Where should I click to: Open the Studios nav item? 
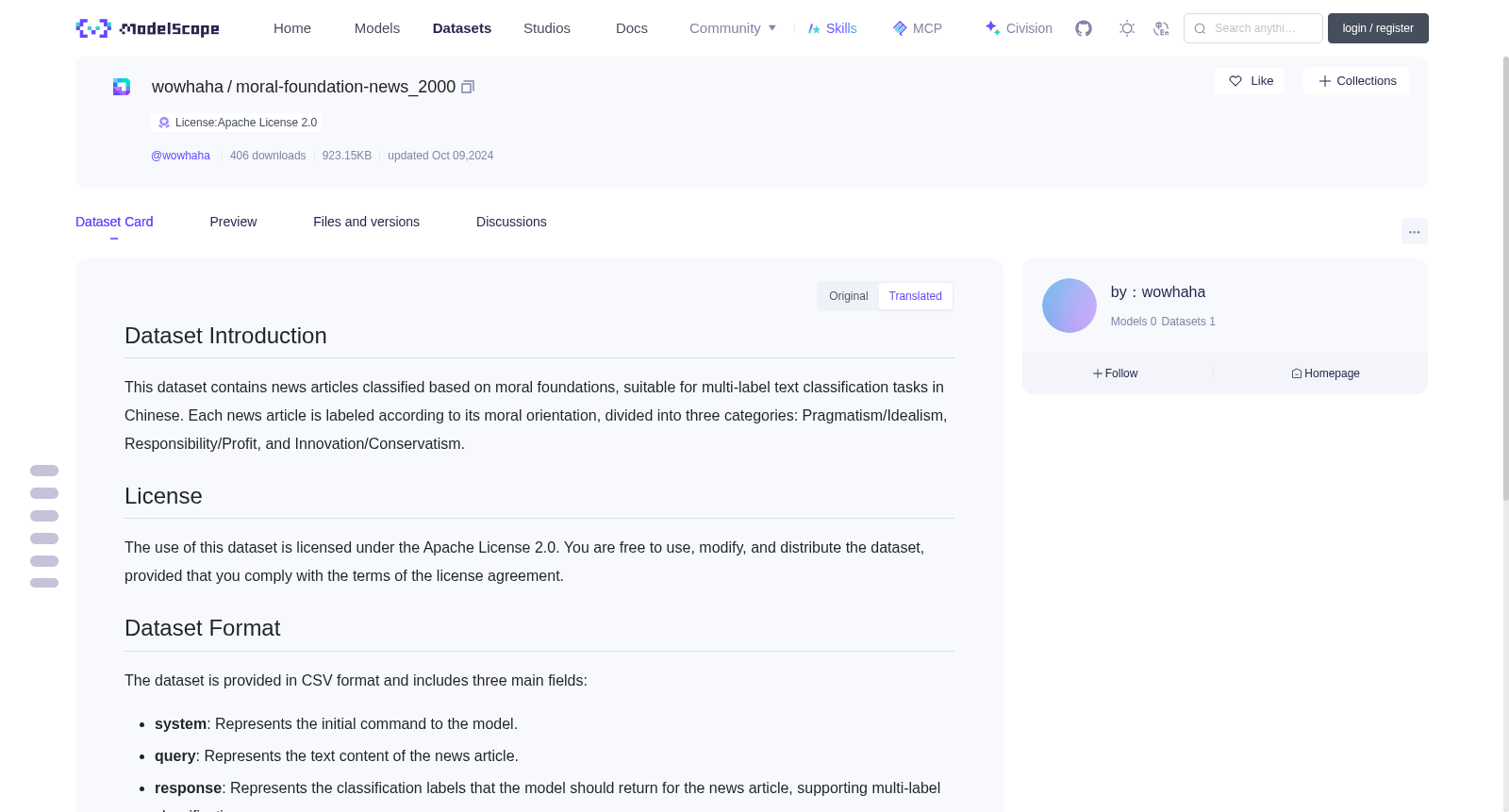click(x=547, y=28)
